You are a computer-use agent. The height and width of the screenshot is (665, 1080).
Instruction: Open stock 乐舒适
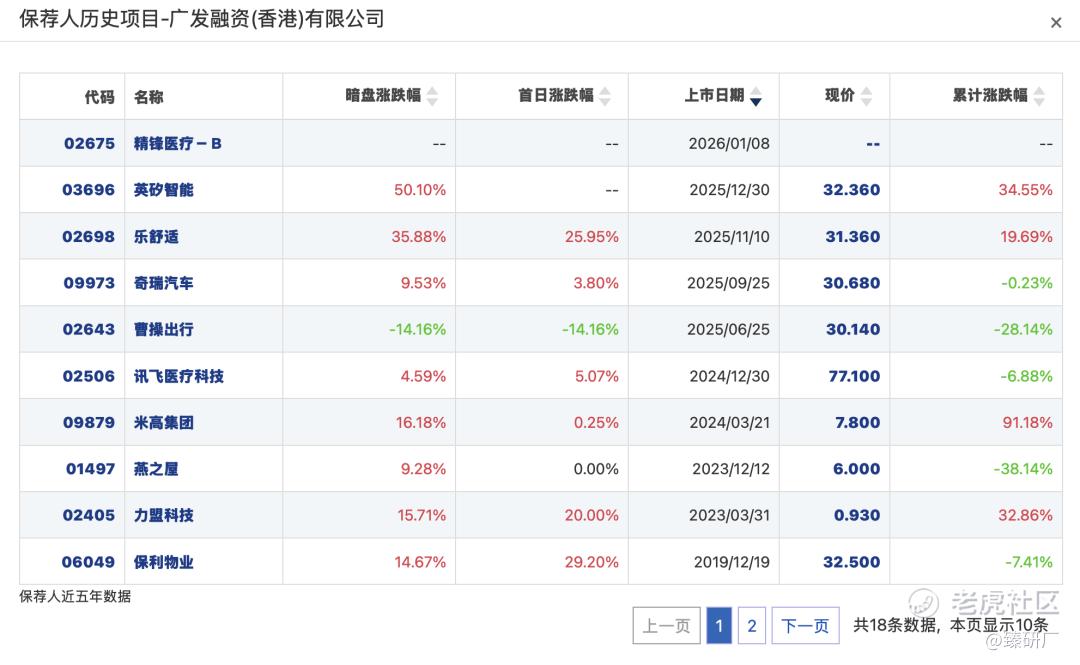[156, 236]
